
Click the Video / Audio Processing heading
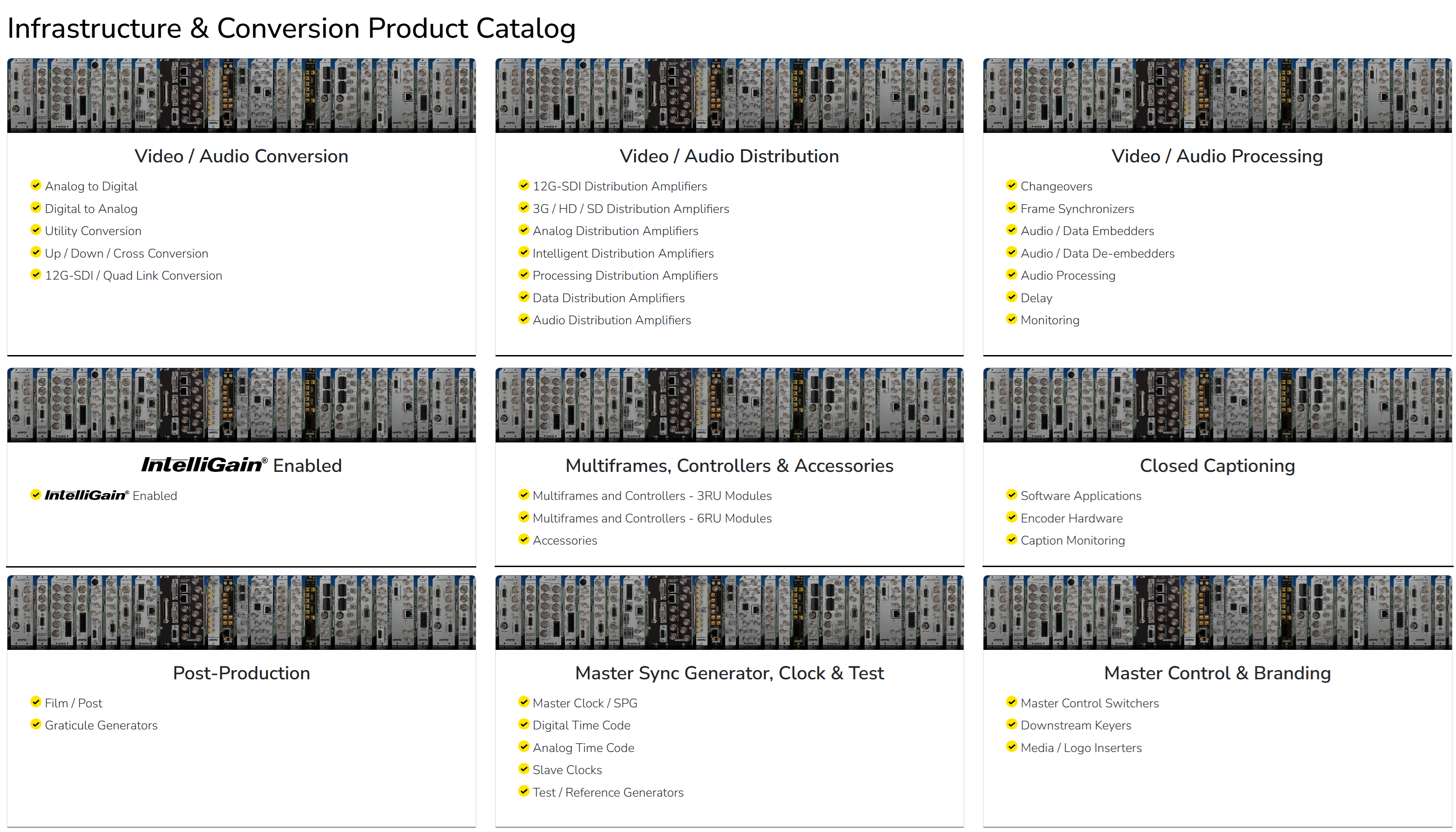click(x=1217, y=156)
